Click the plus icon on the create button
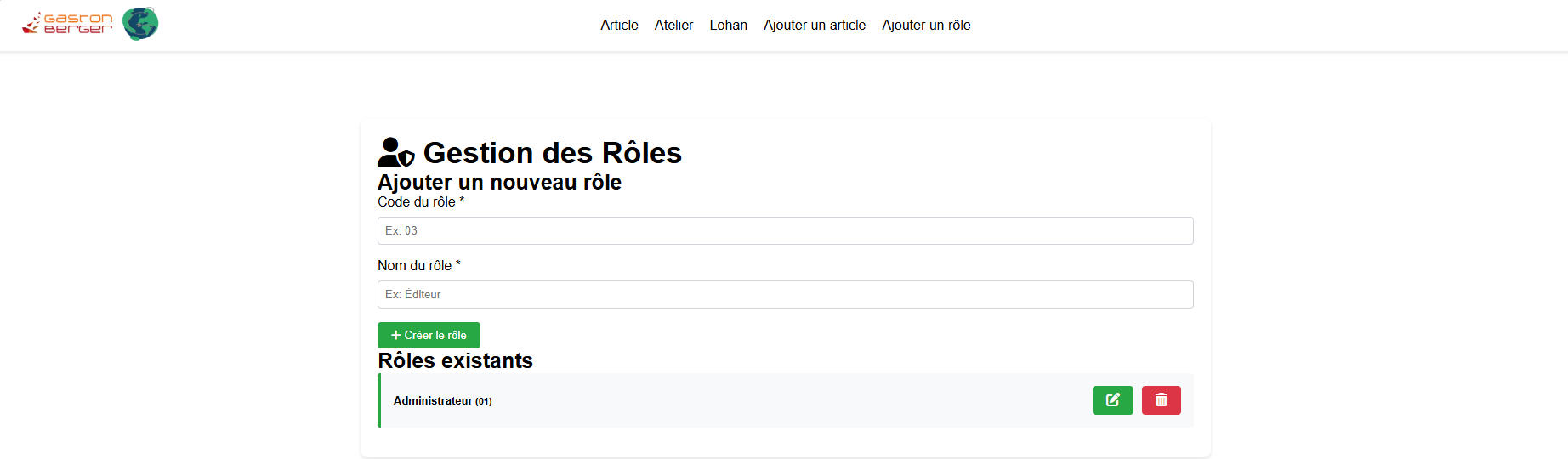 pos(395,336)
